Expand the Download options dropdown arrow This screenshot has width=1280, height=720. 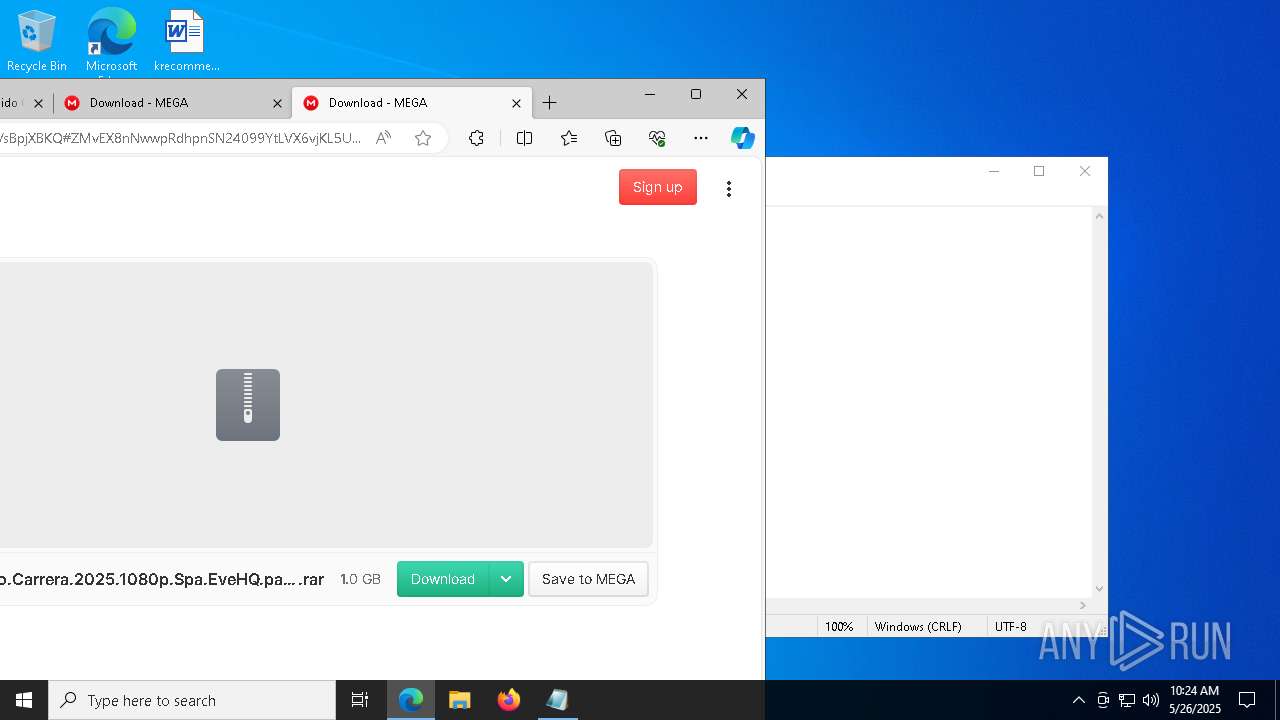pos(506,579)
